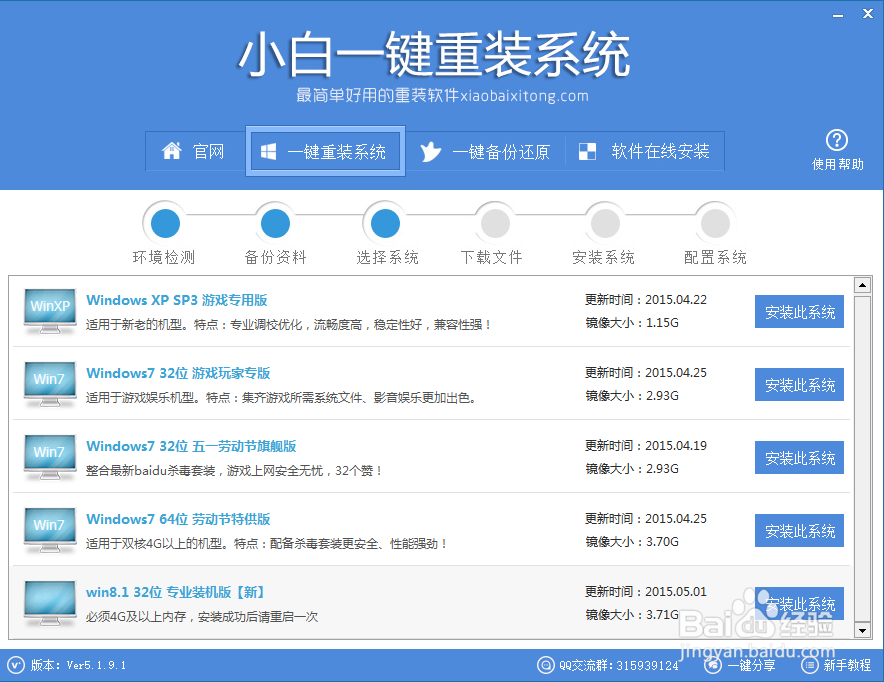Install Windows XP SP3 游戏专用版 system
The width and height of the screenshot is (884, 682).
pyautogui.click(x=799, y=311)
